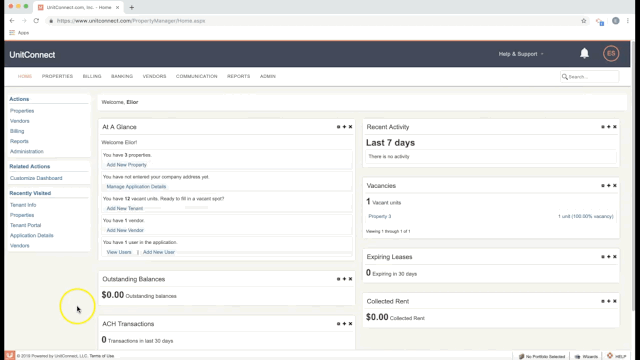Close the Vacancies widget
Image resolution: width=640 pixels, height=360 pixels.
tap(615, 186)
